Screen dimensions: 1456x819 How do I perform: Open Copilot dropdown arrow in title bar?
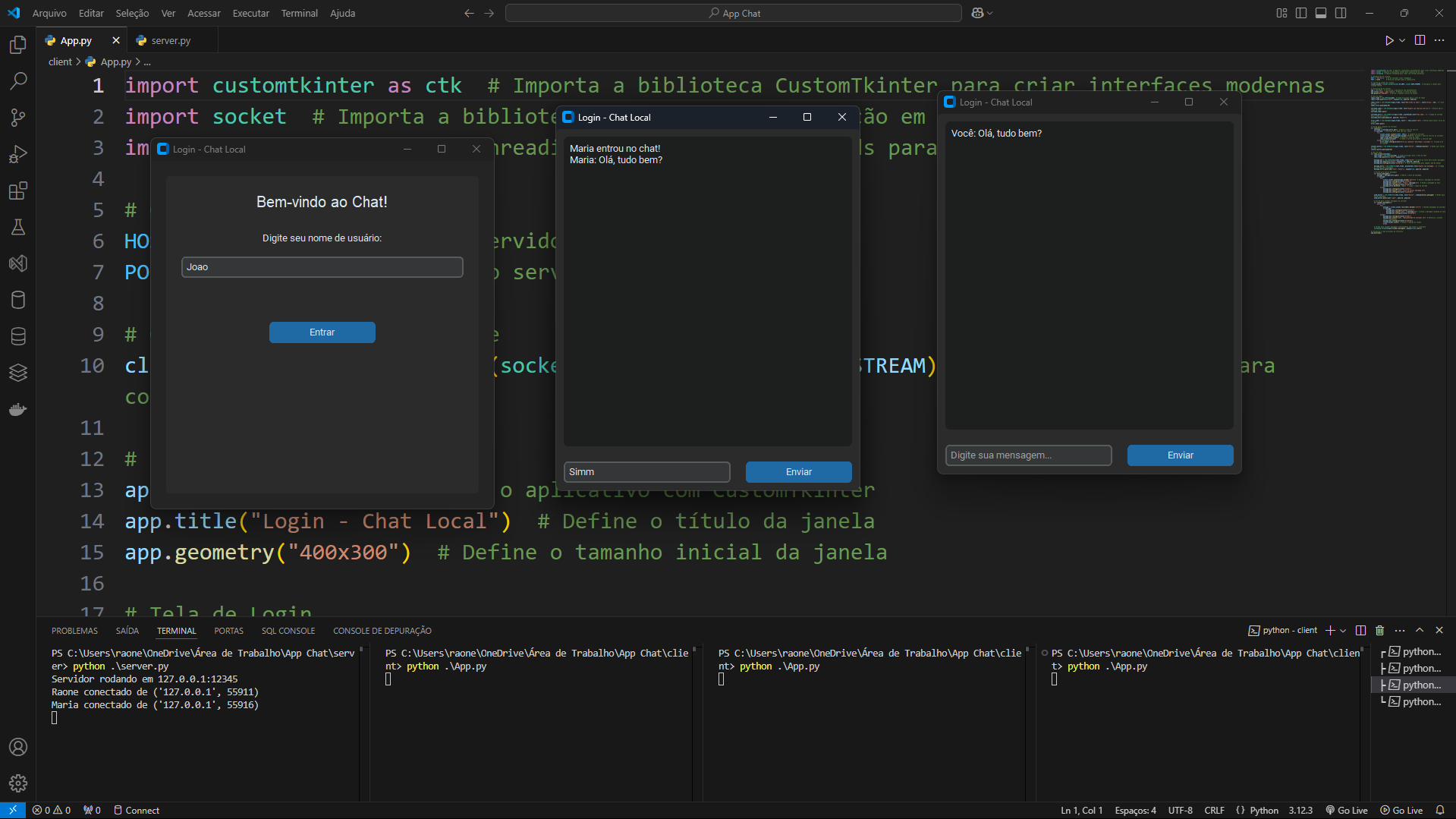click(x=990, y=13)
